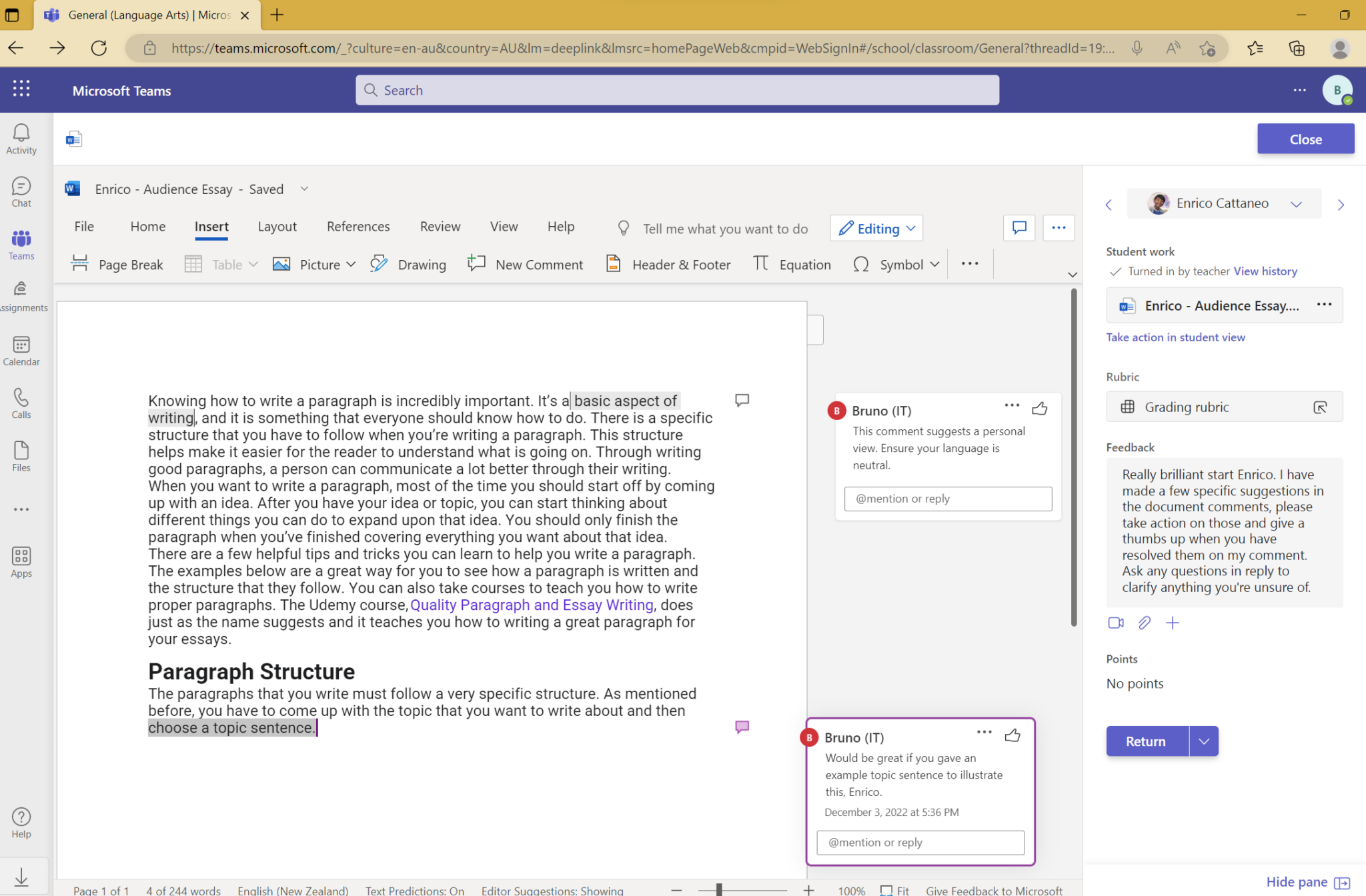Viewport: 1366px width, 896px height.
Task: Open the Layout ribbon tab
Action: [277, 227]
